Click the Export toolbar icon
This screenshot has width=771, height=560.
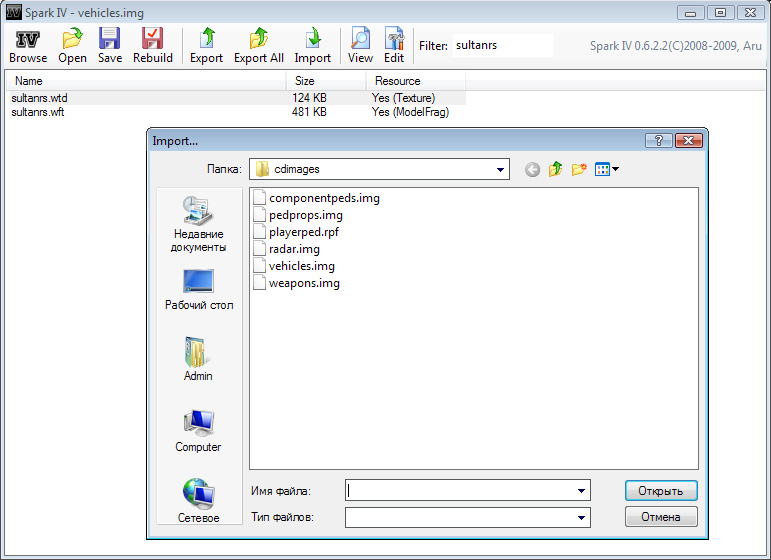pyautogui.click(x=206, y=40)
